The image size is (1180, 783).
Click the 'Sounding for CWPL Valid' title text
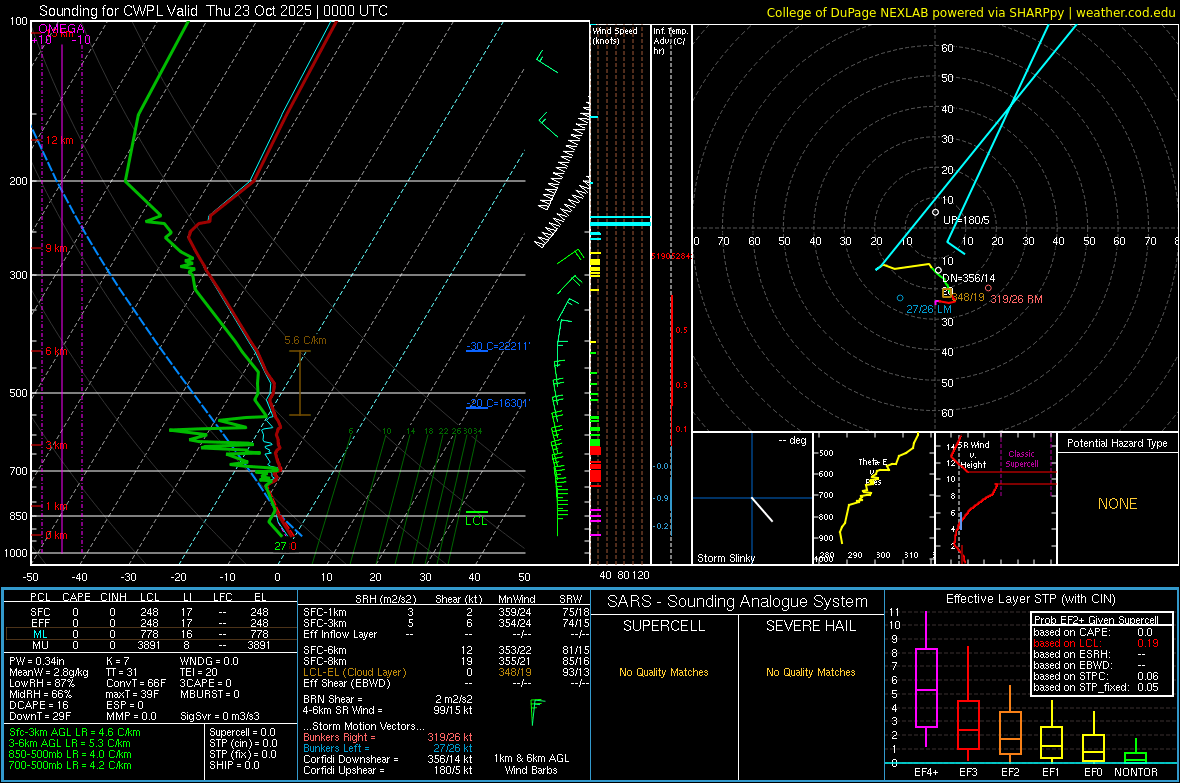click(119, 11)
